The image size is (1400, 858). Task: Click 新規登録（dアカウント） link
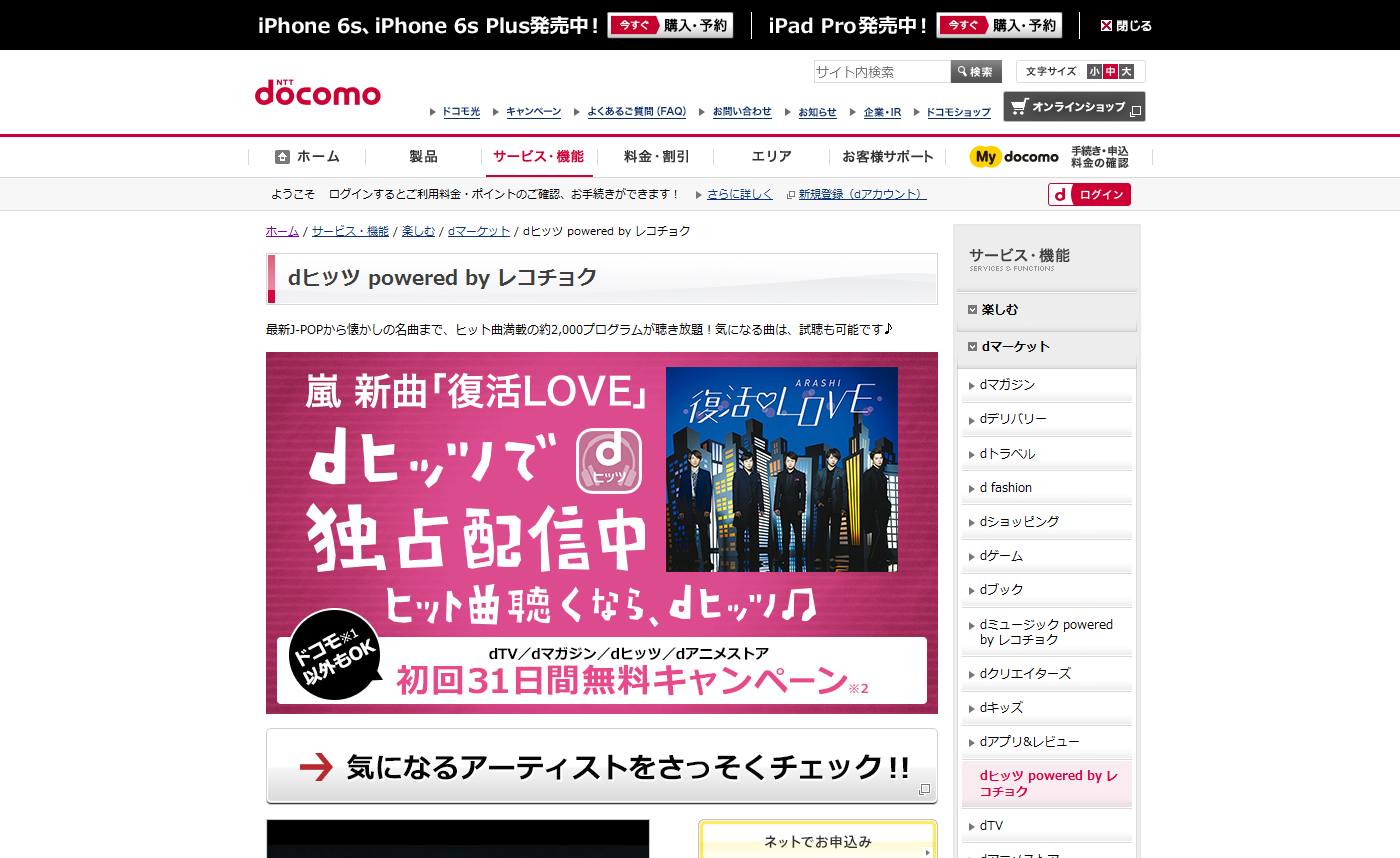[862, 194]
